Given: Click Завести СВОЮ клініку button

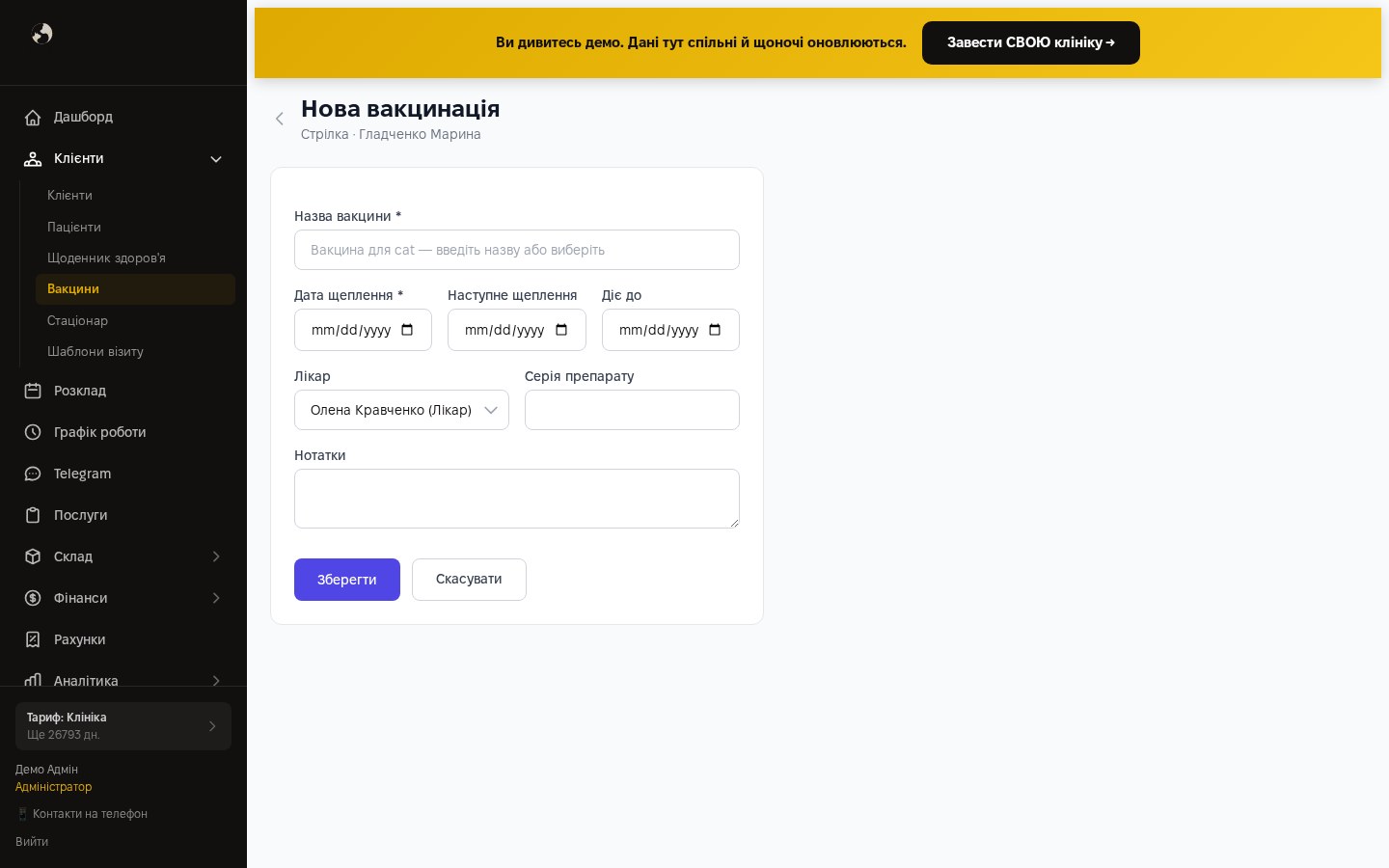Looking at the screenshot, I should point(1031,42).
